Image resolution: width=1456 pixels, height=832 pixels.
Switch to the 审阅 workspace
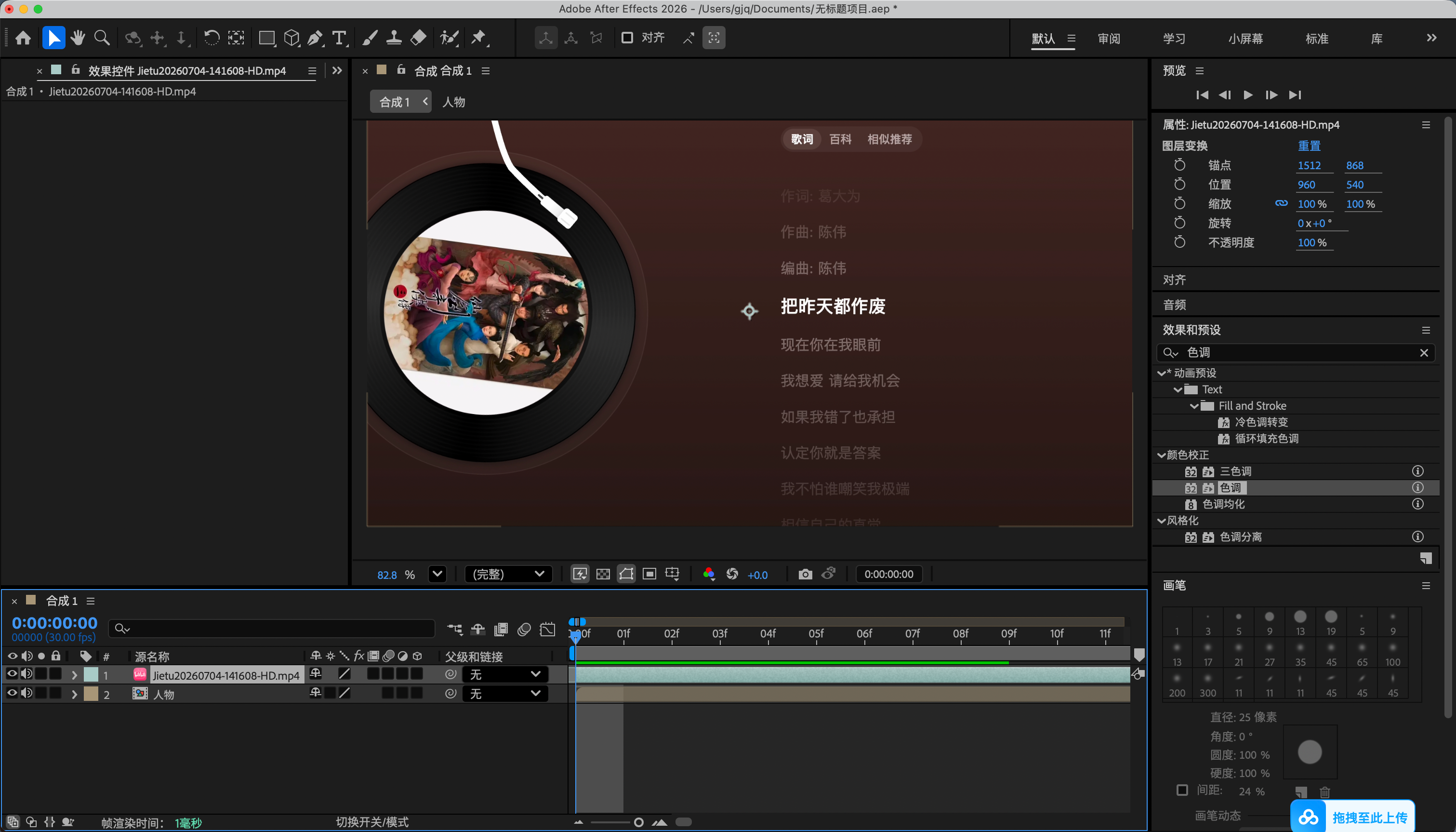coord(1109,39)
